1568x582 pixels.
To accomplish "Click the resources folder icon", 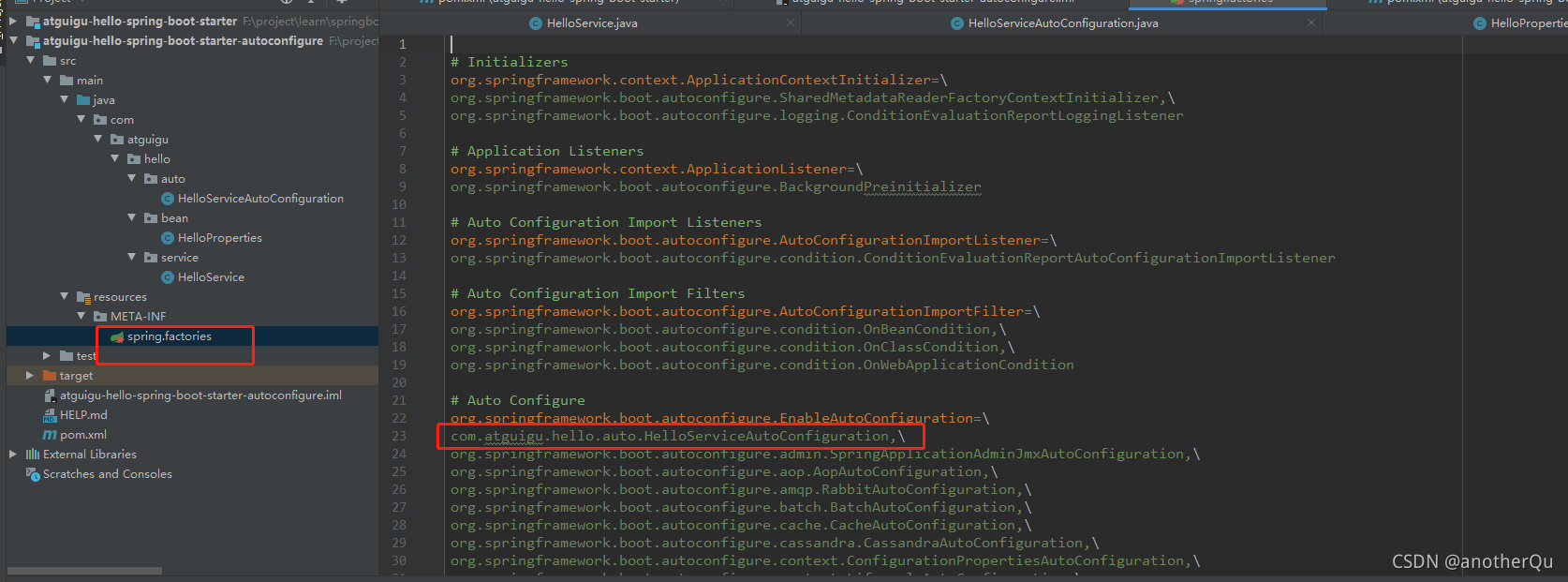I will pos(83,296).
